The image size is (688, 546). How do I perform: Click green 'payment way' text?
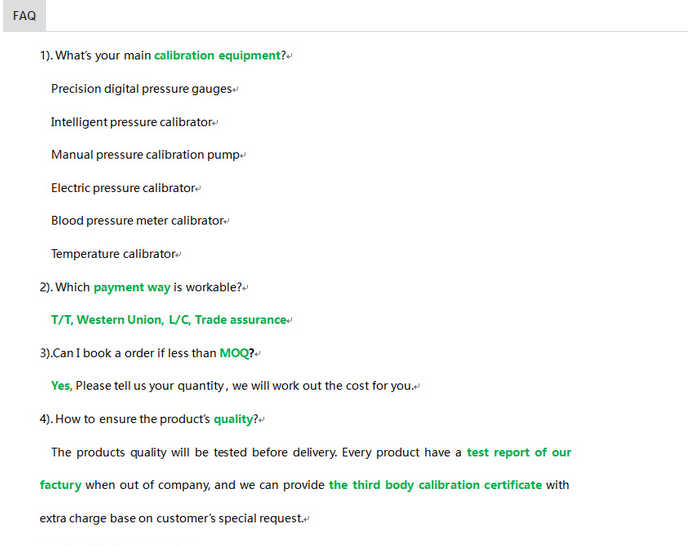(132, 287)
